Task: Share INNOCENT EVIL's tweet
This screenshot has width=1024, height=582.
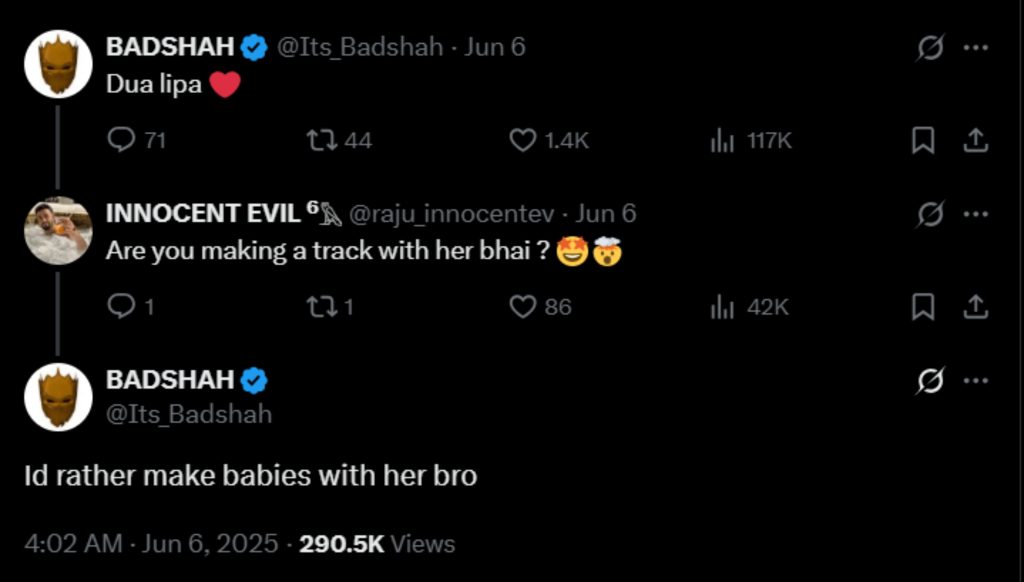Action: (x=975, y=307)
